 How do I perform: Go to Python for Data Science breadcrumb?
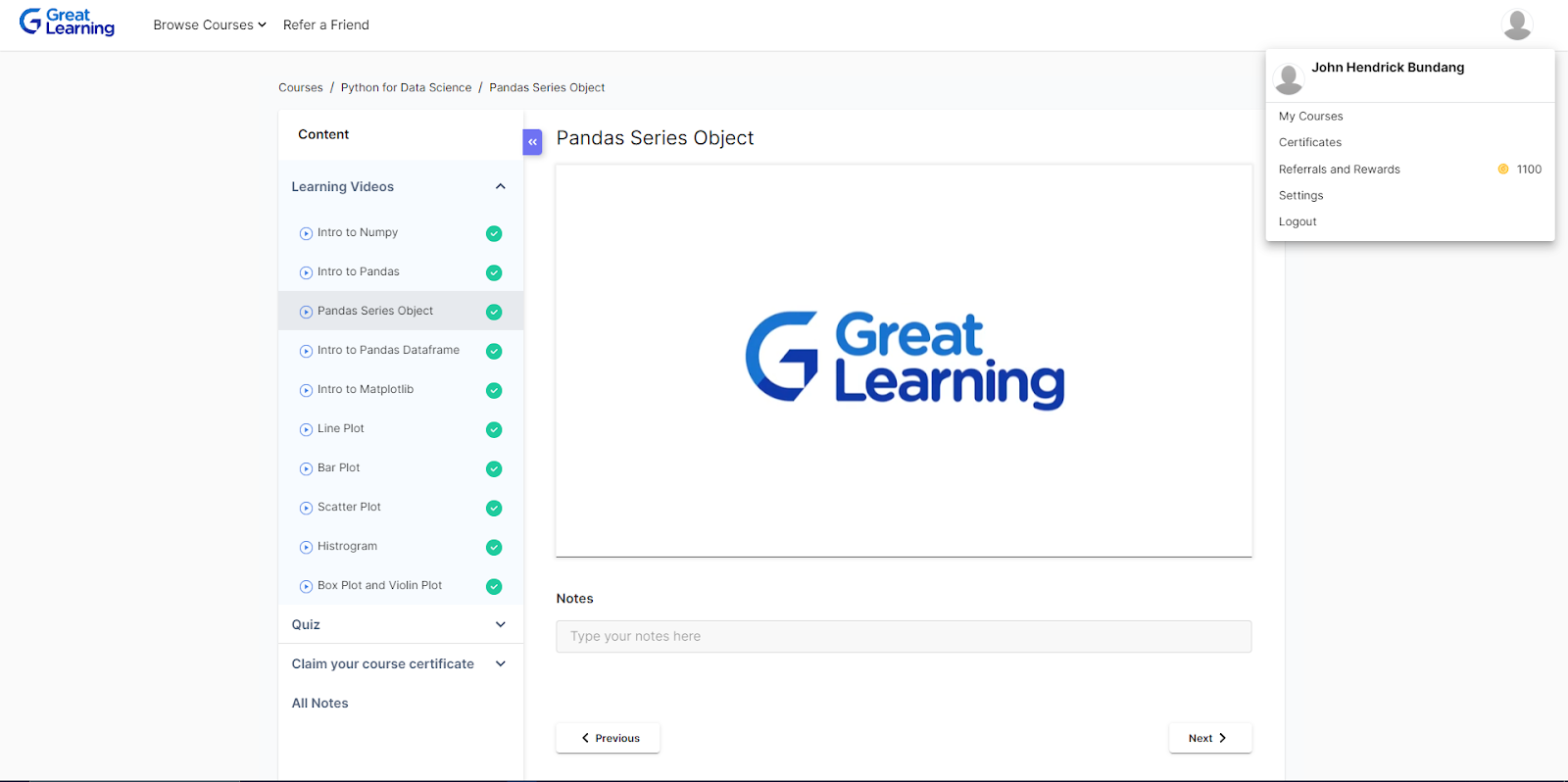[406, 87]
